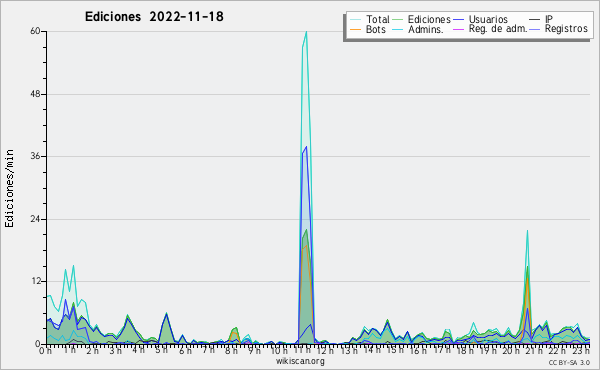The width and height of the screenshot is (600, 370).
Task: Click the '15 h' x-axis label
Action: pyautogui.click(x=395, y=350)
